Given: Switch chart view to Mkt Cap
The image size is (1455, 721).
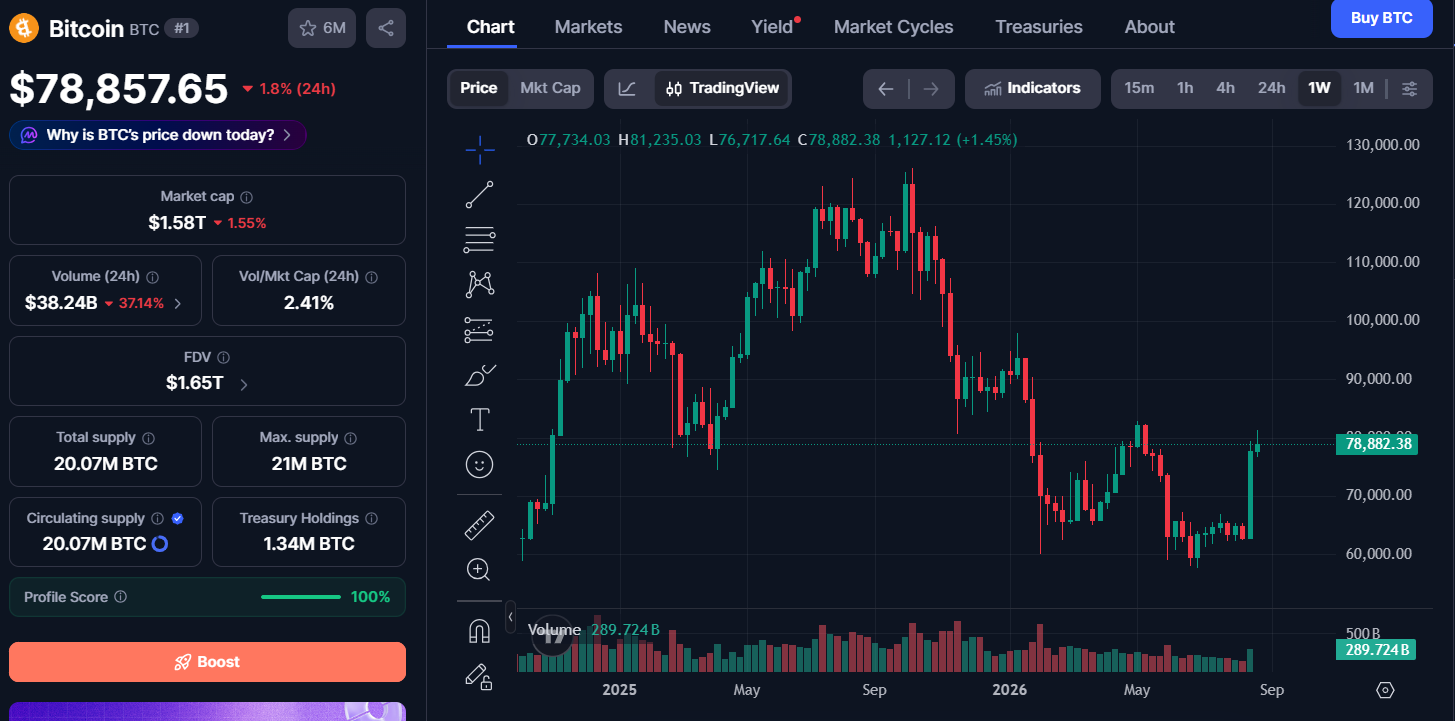Looking at the screenshot, I should click(550, 88).
